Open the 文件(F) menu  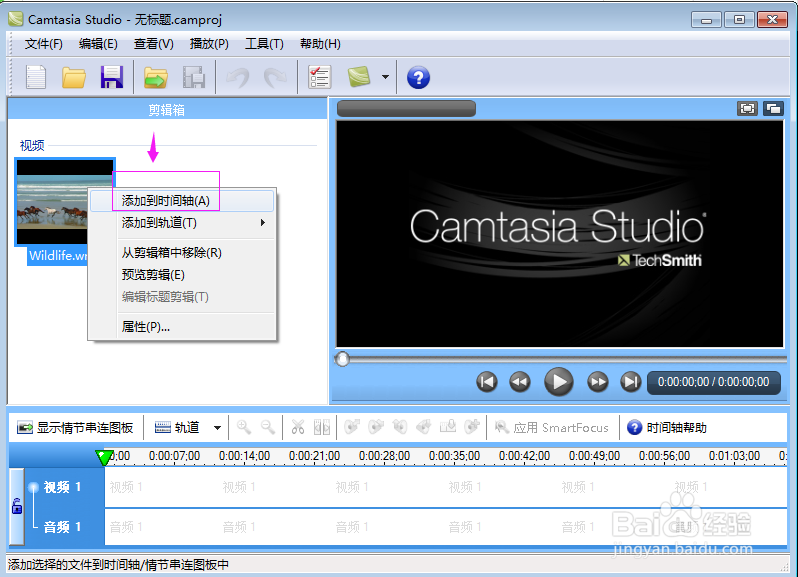point(44,44)
